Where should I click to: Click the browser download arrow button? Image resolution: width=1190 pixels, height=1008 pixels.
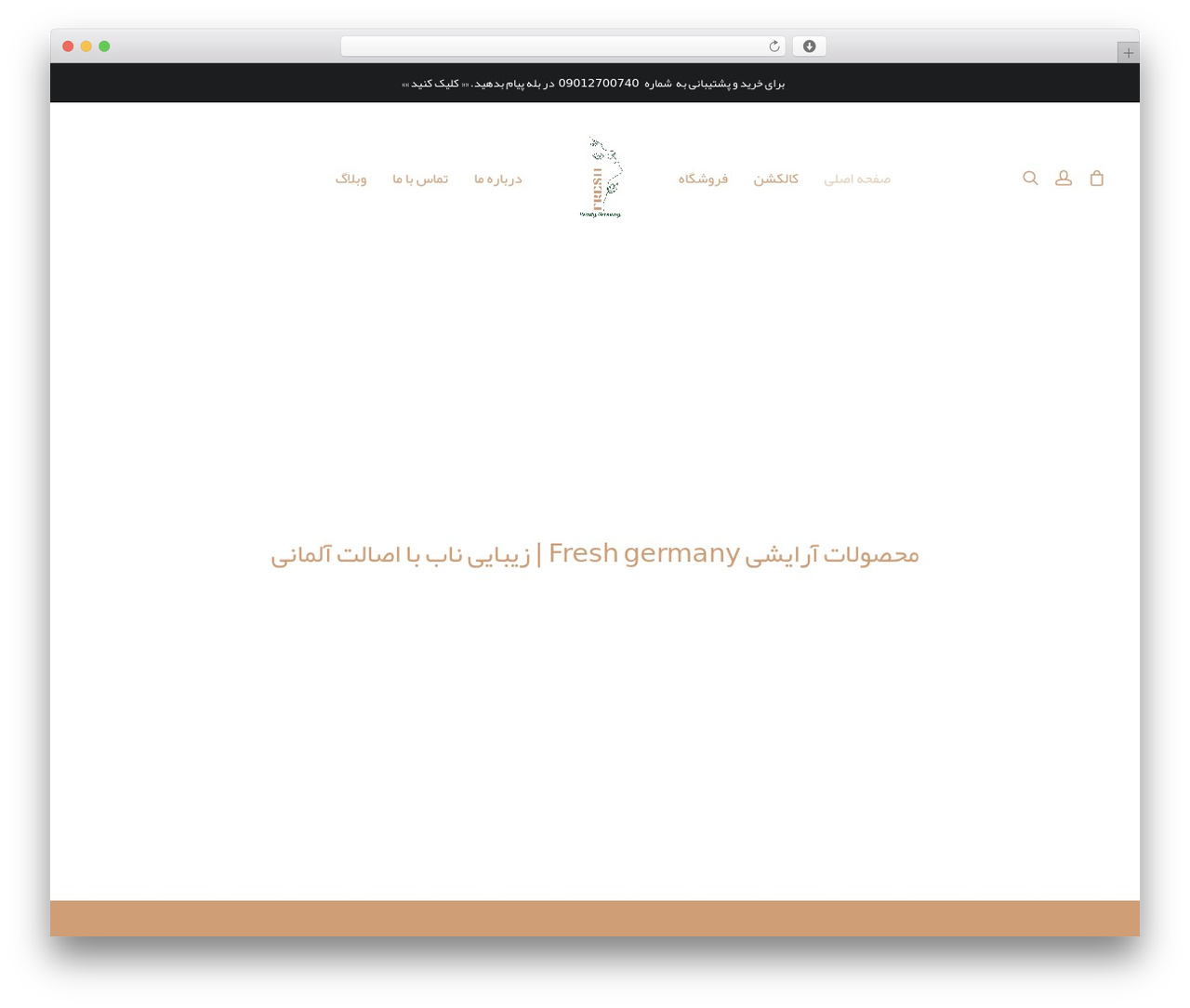point(809,46)
